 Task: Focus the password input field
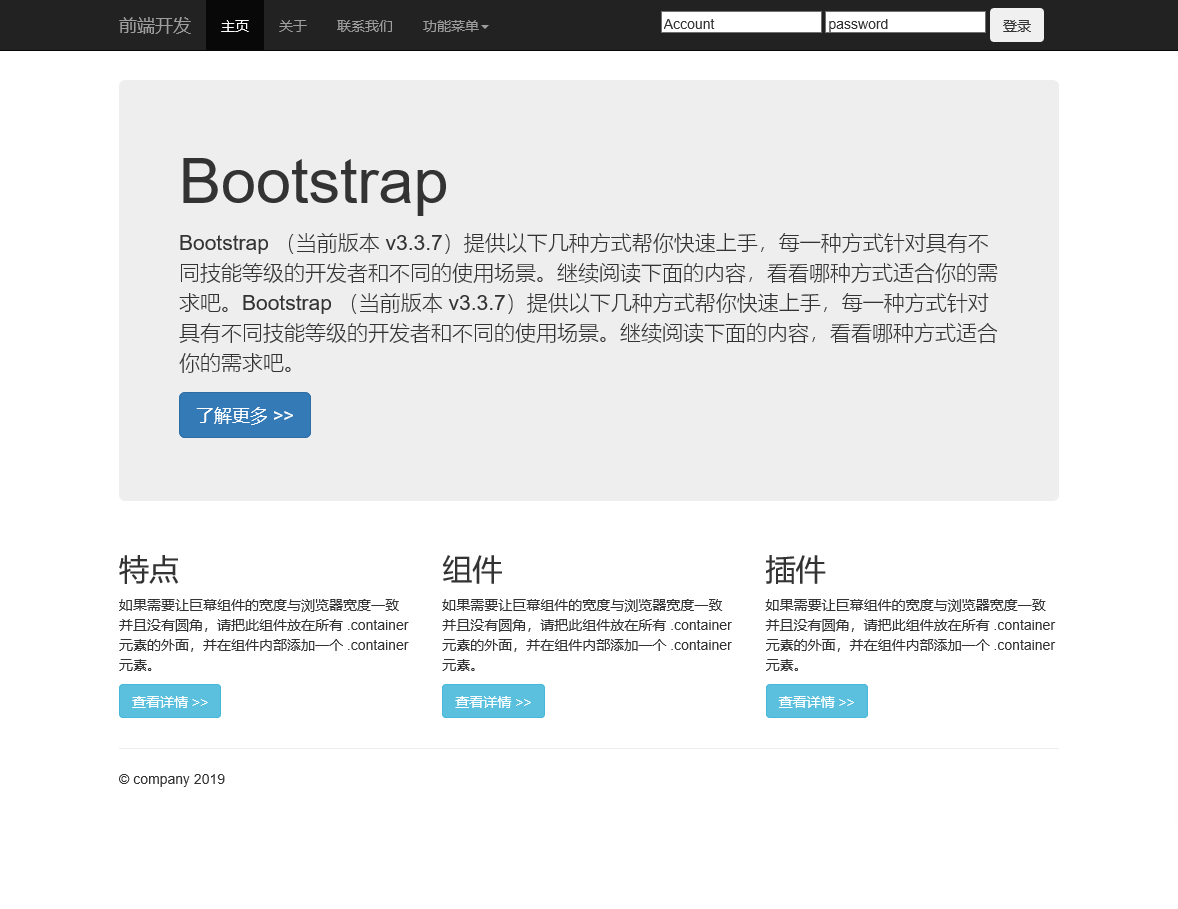click(905, 23)
